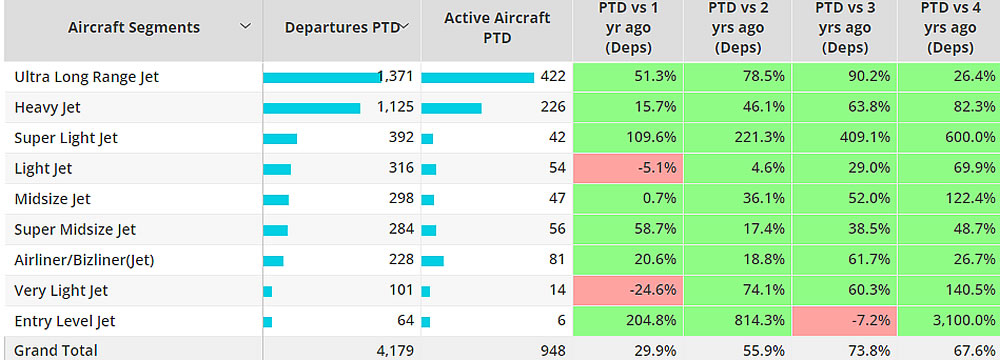
Task: Open the Aircraft Segments dropdown arrow
Action: [245, 27]
